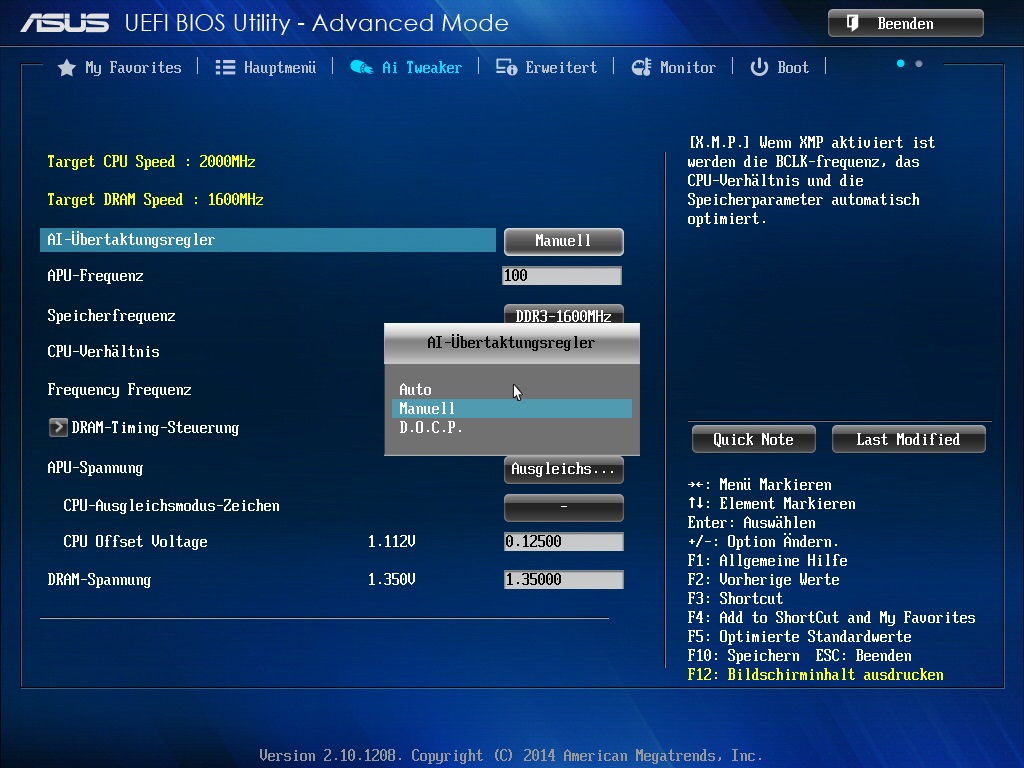1024x768 pixels.
Task: Click the power icon for Boot
Action: click(759, 67)
